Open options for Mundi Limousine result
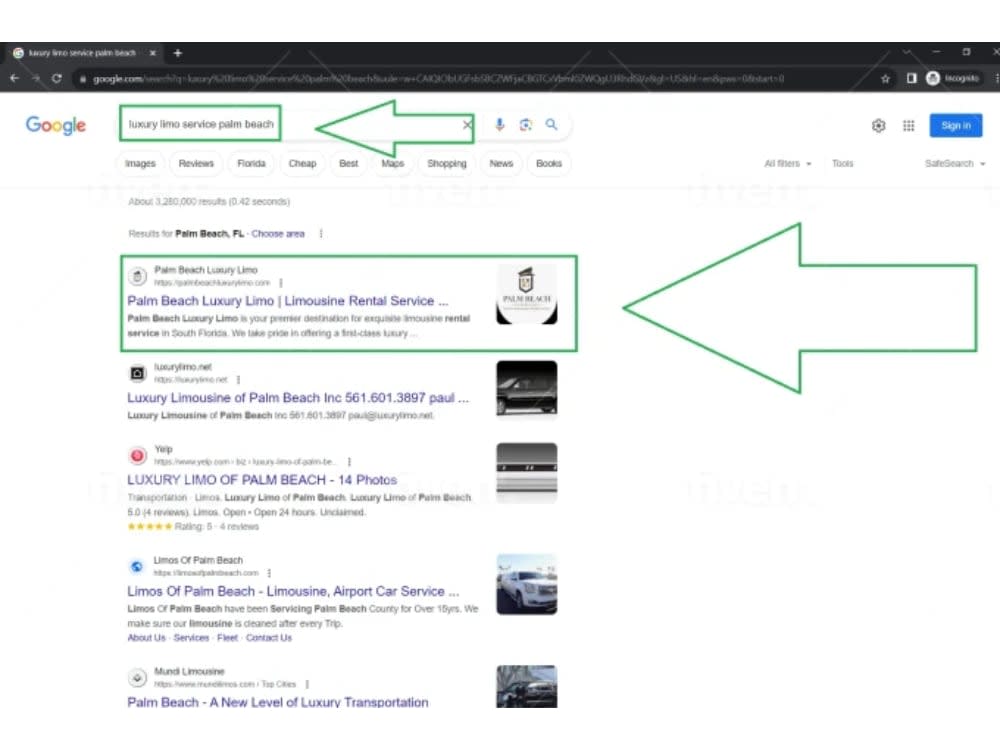Viewport: 1000px width, 750px height. pyautogui.click(x=307, y=684)
